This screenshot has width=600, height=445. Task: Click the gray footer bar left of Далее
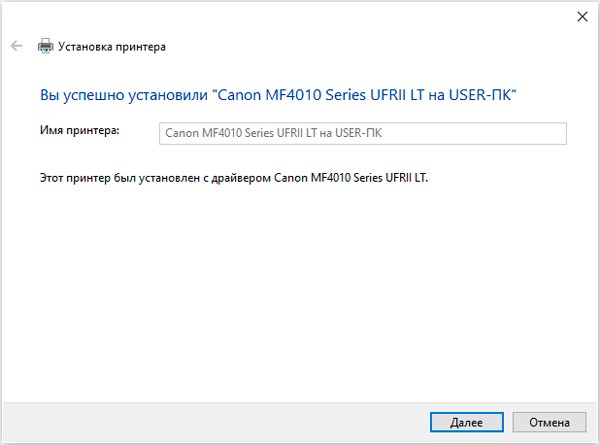[214, 422]
